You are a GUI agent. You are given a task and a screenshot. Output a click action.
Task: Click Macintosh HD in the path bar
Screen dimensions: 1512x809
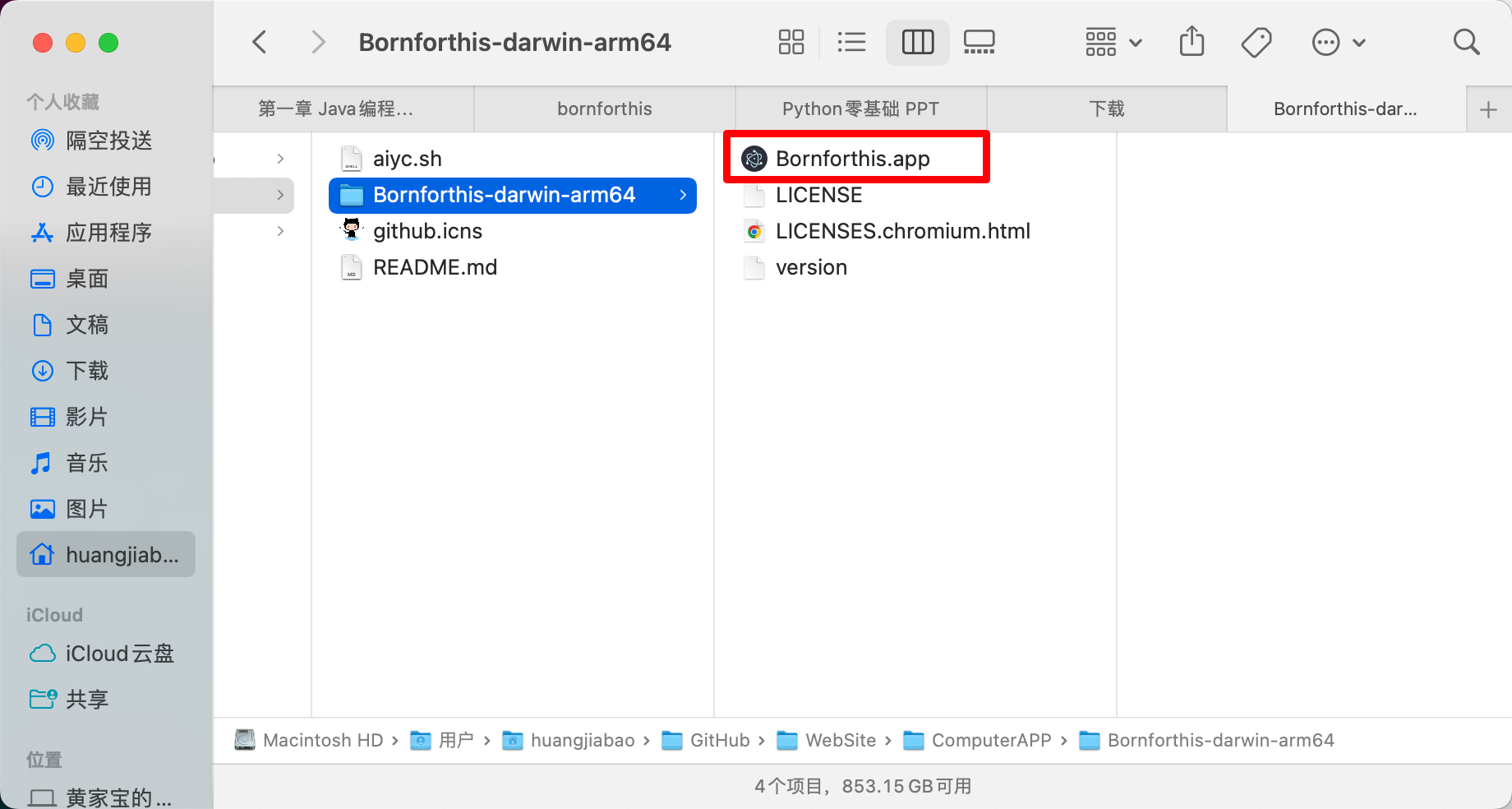(309, 740)
